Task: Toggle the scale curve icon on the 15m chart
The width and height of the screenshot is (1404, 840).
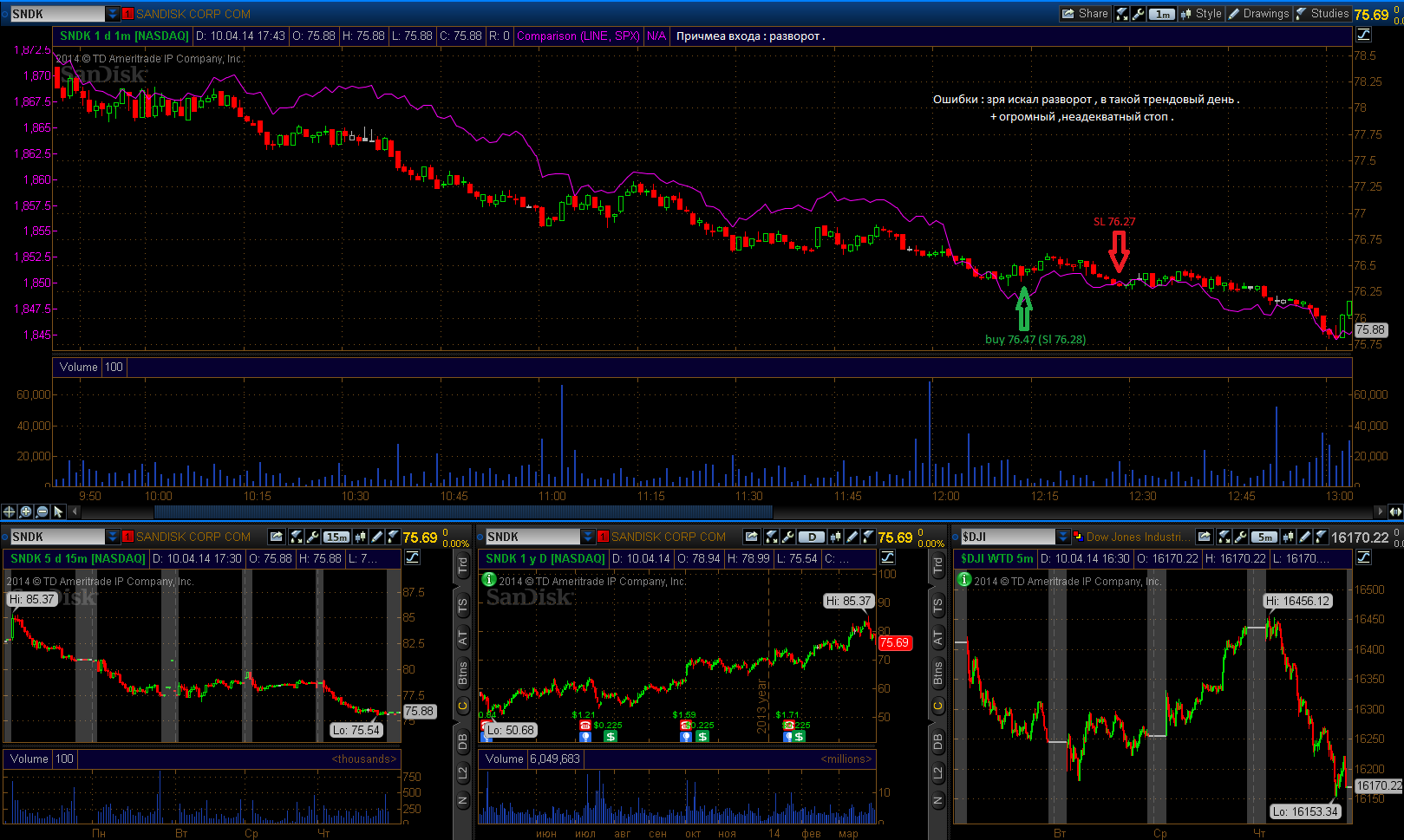Action: point(412,557)
